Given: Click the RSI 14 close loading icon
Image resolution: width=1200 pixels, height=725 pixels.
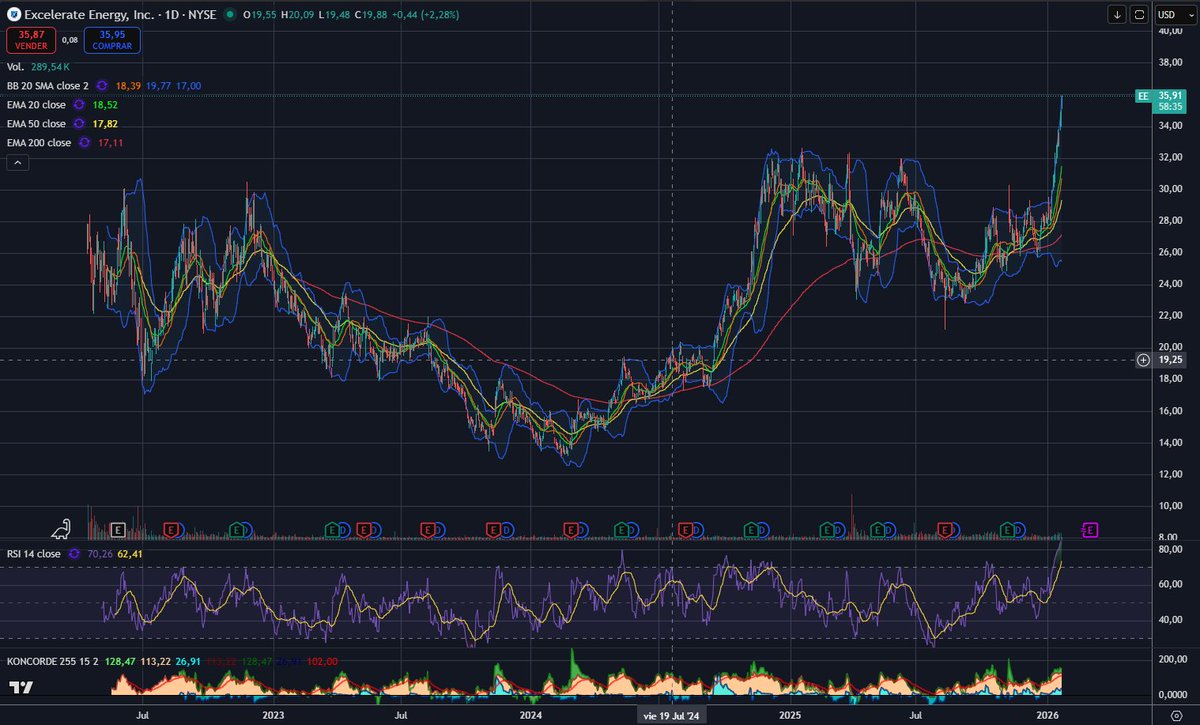Looking at the screenshot, I should click(76, 553).
